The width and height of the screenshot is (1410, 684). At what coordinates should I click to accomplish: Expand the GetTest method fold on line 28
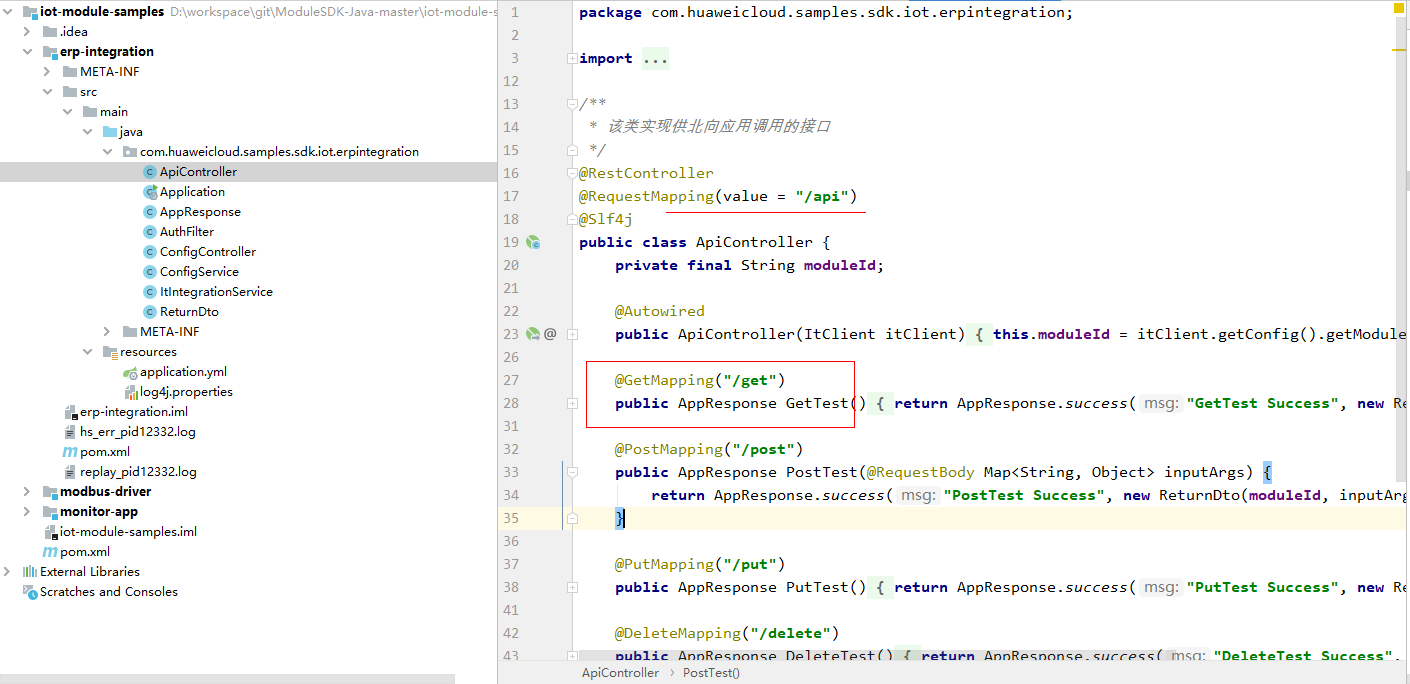[x=572, y=403]
